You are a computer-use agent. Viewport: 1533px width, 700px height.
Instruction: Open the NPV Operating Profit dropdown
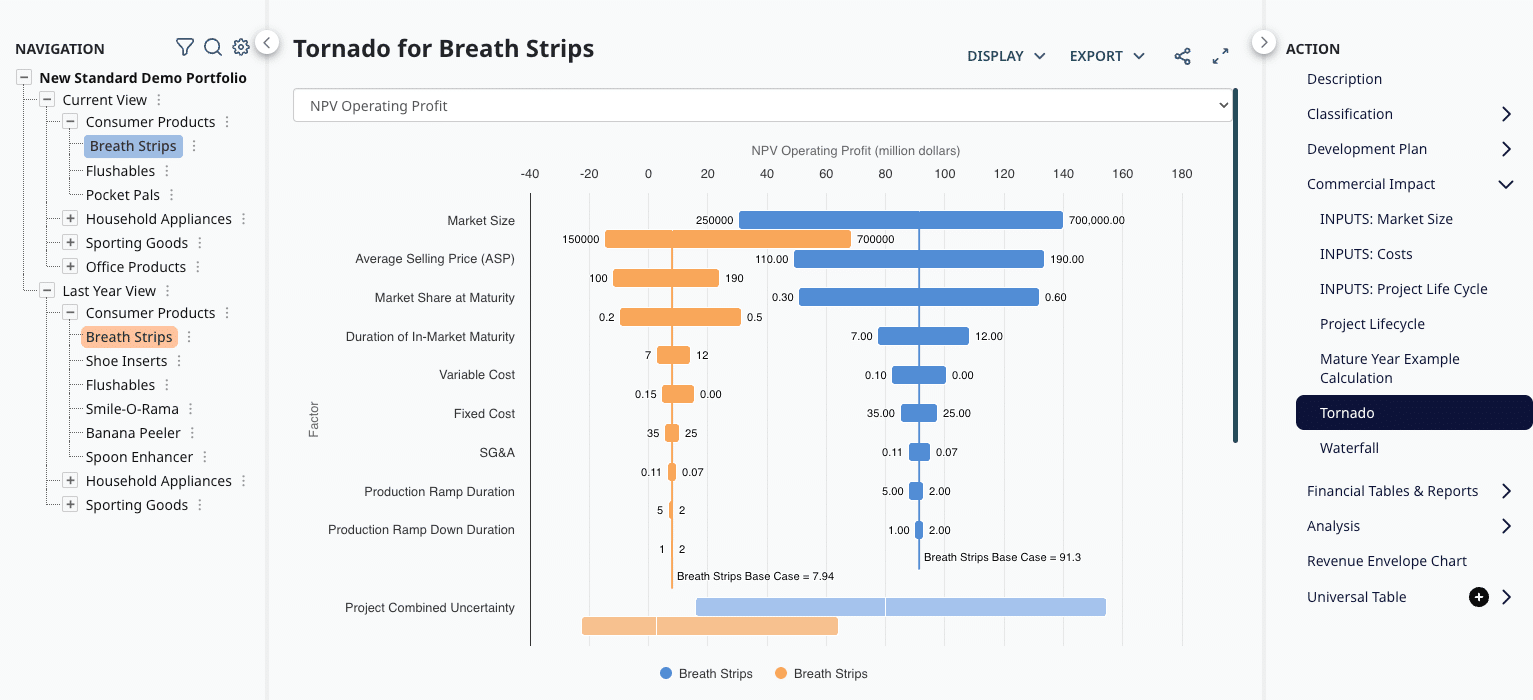tap(762, 106)
